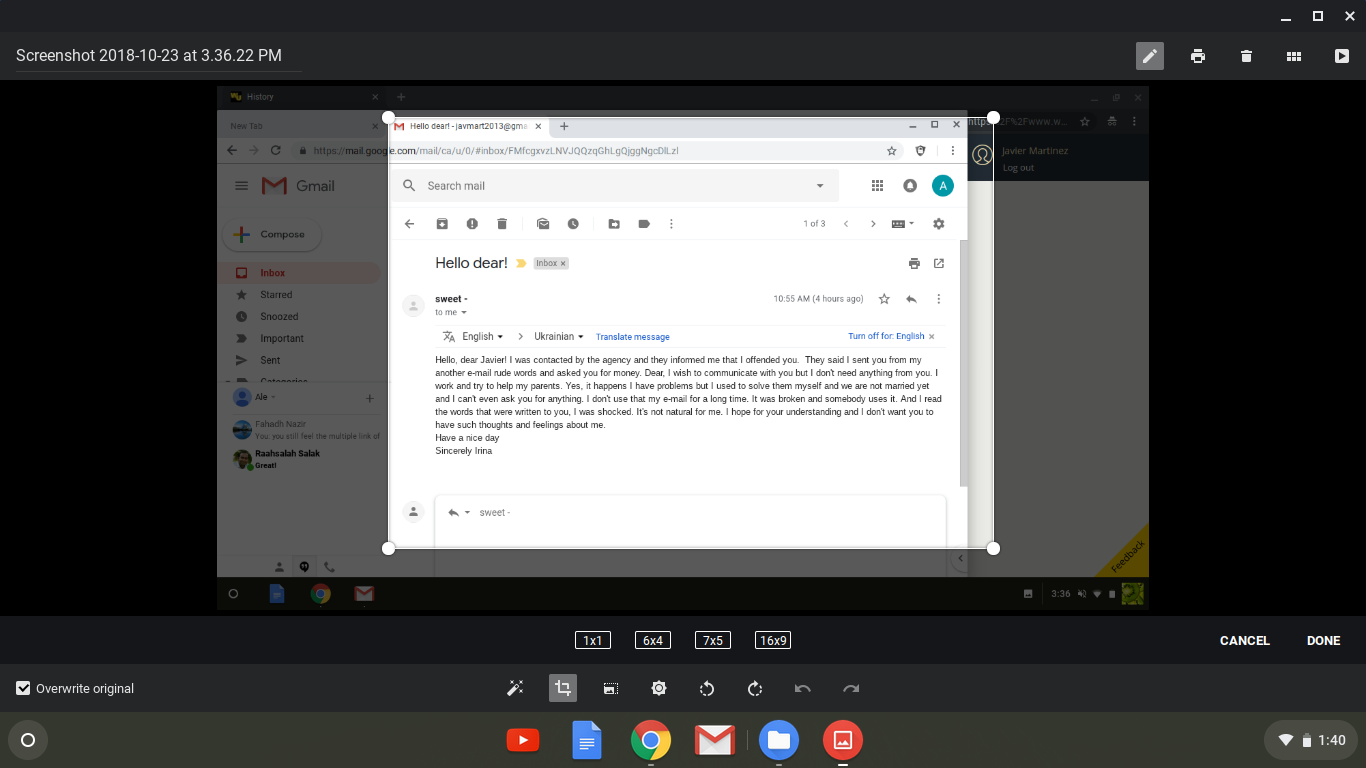
Task: Grab the bottom-left crop handle
Action: tap(389, 548)
